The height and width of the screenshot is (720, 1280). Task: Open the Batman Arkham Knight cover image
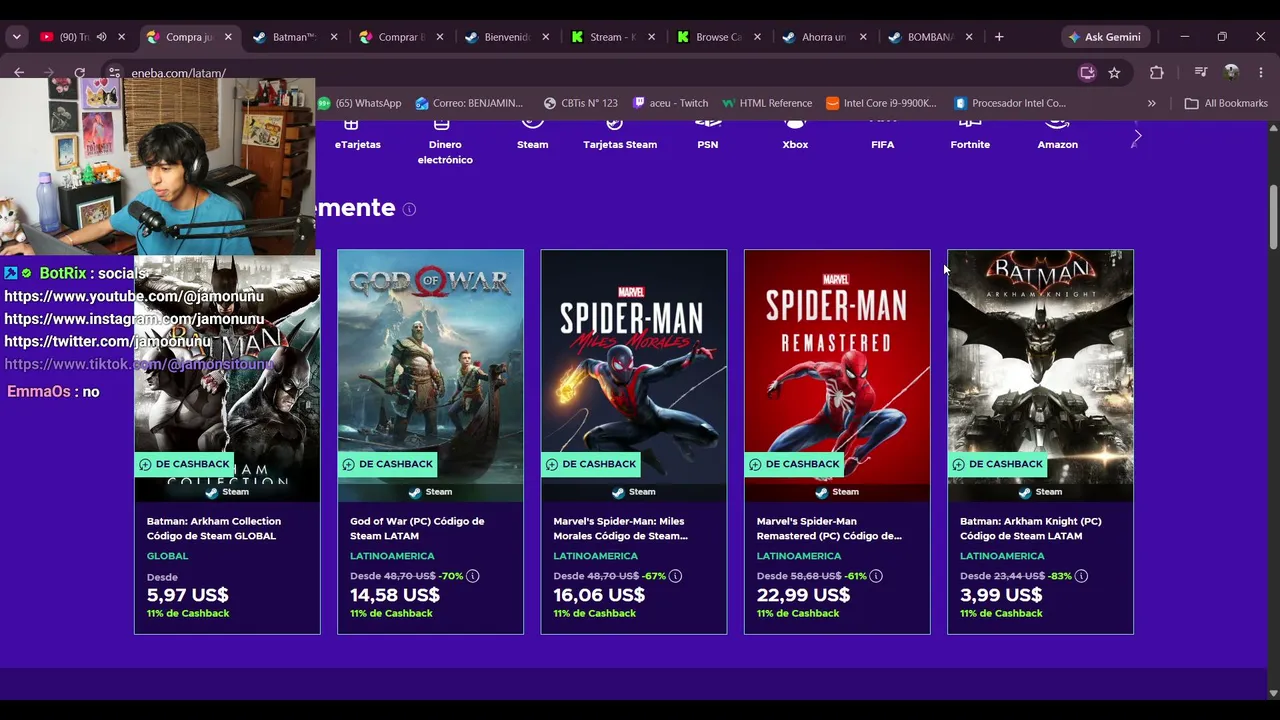click(1040, 375)
